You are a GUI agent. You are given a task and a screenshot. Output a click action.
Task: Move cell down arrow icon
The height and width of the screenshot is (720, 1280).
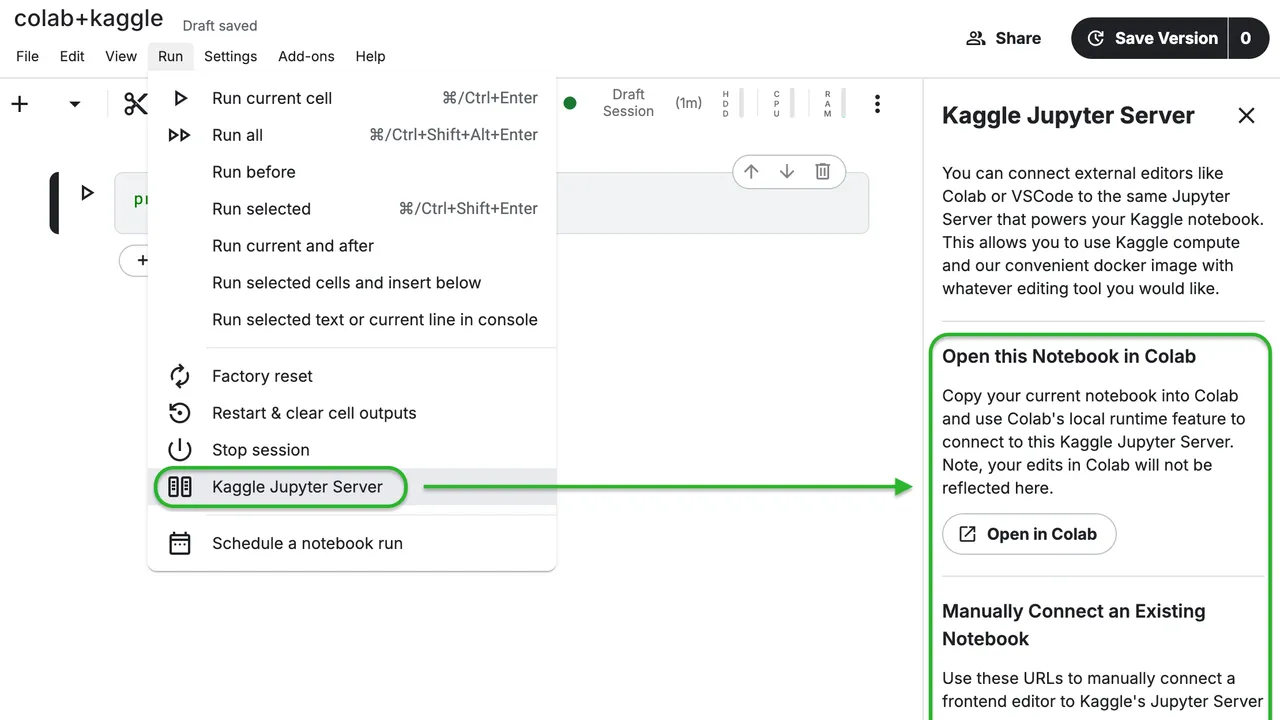[x=787, y=172]
